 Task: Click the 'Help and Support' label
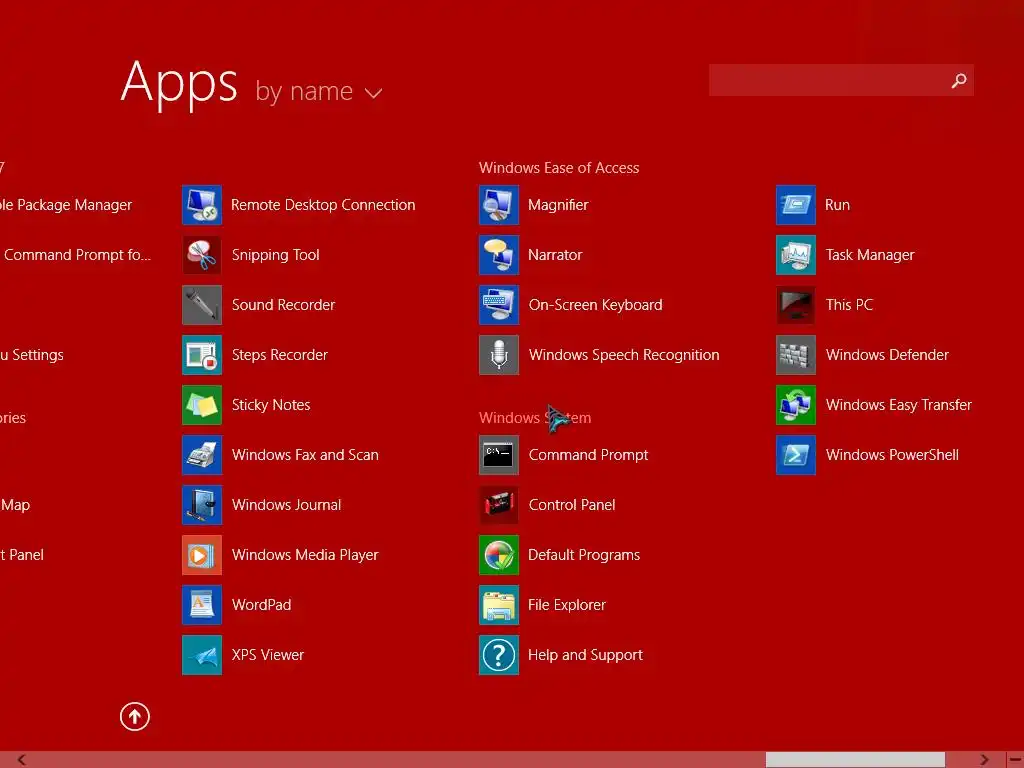[585, 655]
